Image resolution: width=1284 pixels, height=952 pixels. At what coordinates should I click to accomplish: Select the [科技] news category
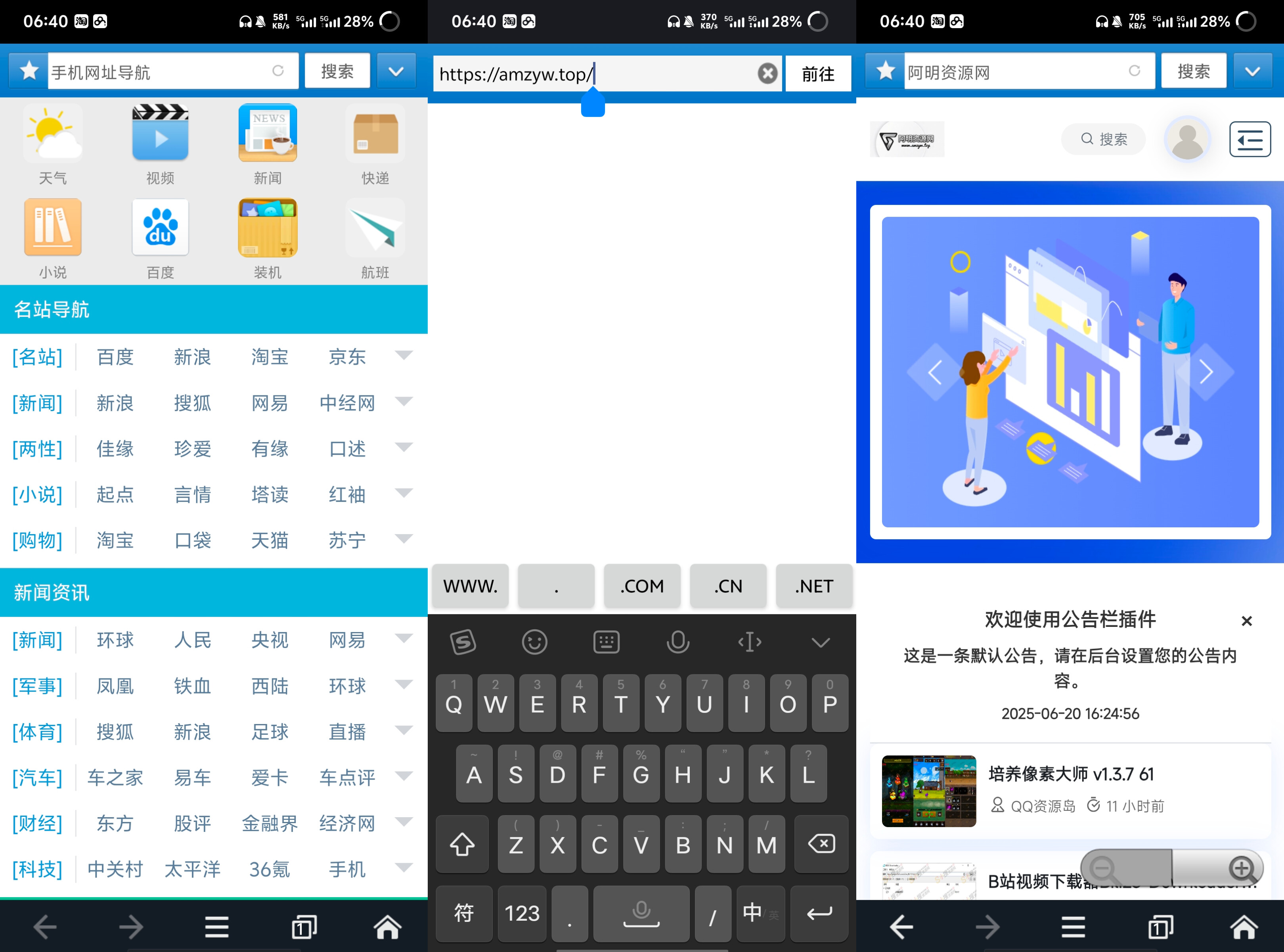(x=37, y=869)
